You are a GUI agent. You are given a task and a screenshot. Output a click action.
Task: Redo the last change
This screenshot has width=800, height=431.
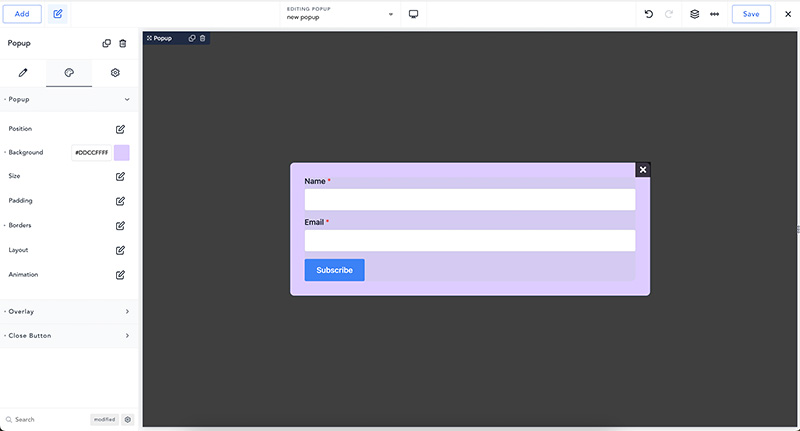click(x=668, y=14)
